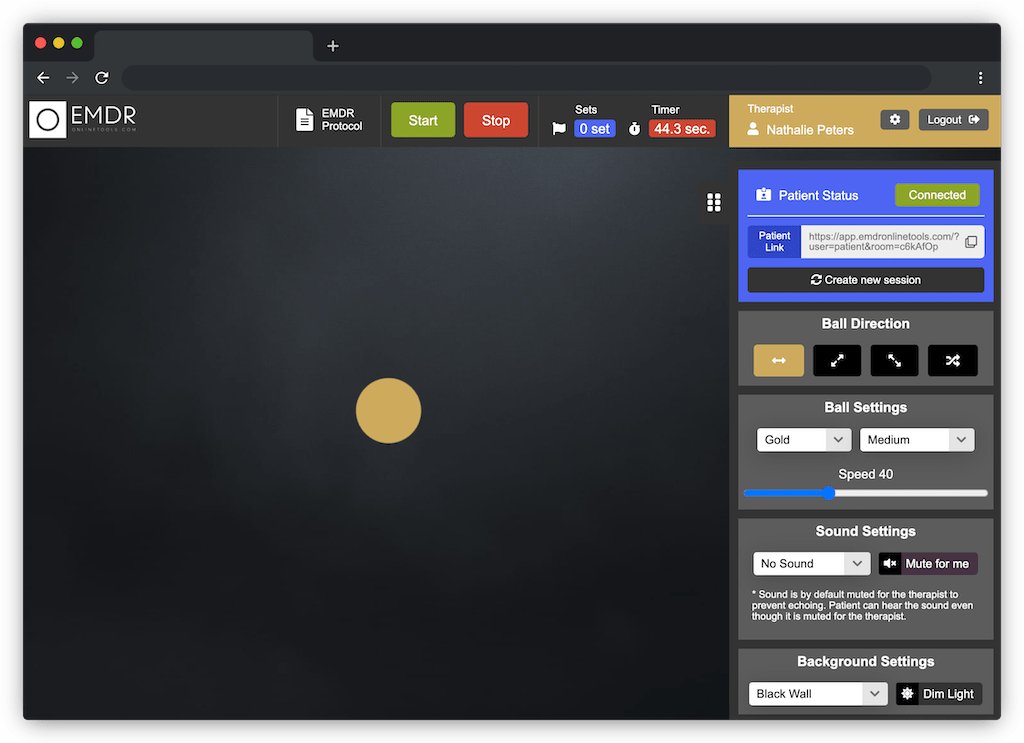Select the random ball direction mode
The width and height of the screenshot is (1024, 743).
tap(952, 360)
